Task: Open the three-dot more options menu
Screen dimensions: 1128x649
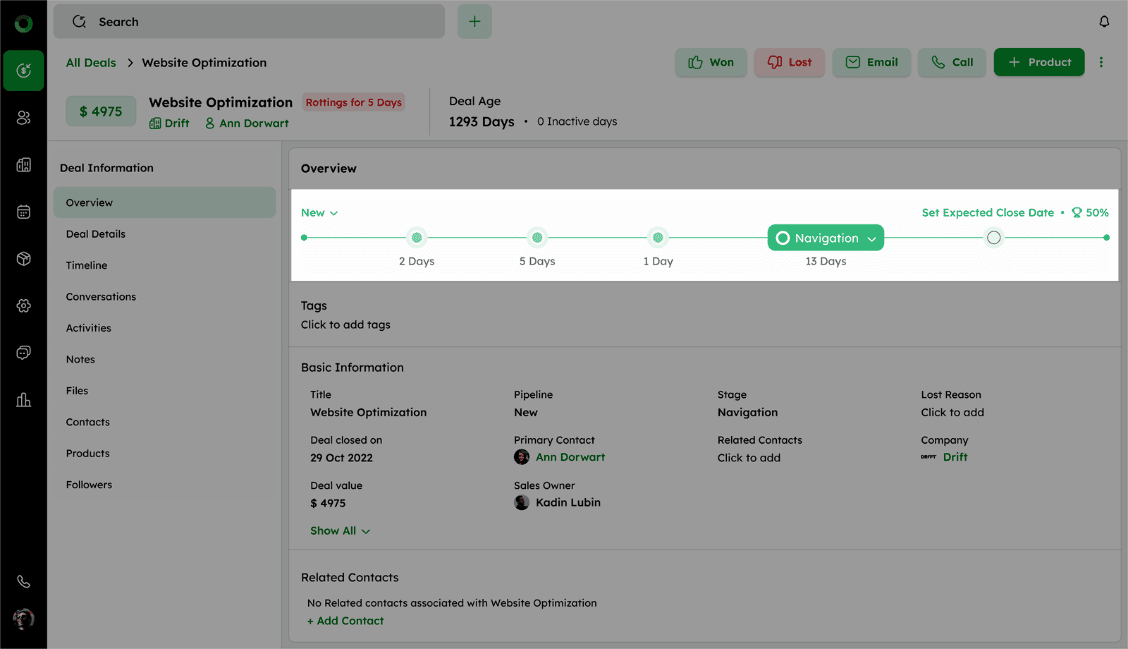Action: point(1101,62)
